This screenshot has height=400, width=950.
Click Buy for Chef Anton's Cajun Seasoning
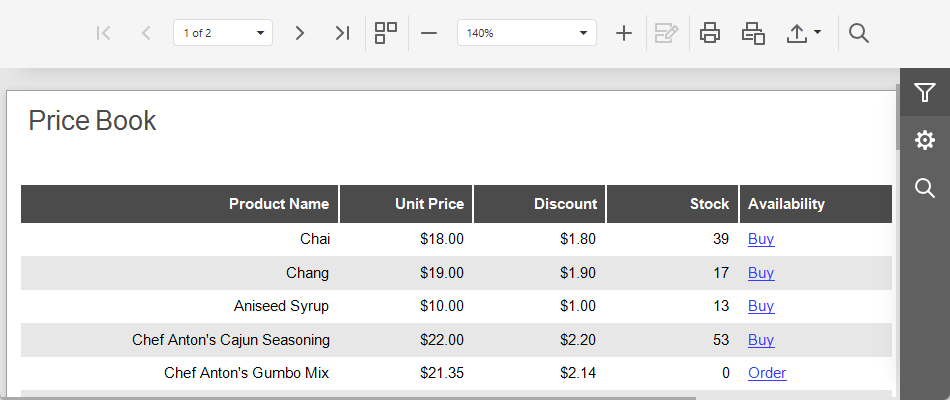tap(761, 339)
